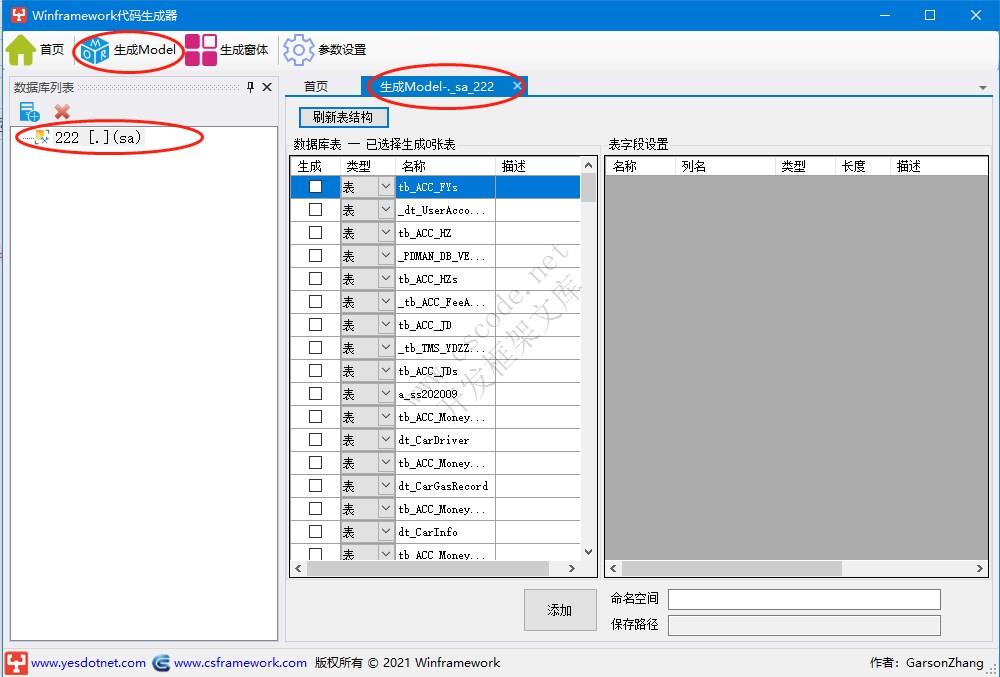This screenshot has height=677, width=1000.
Task: Click the add database connection icon
Action: 28,111
